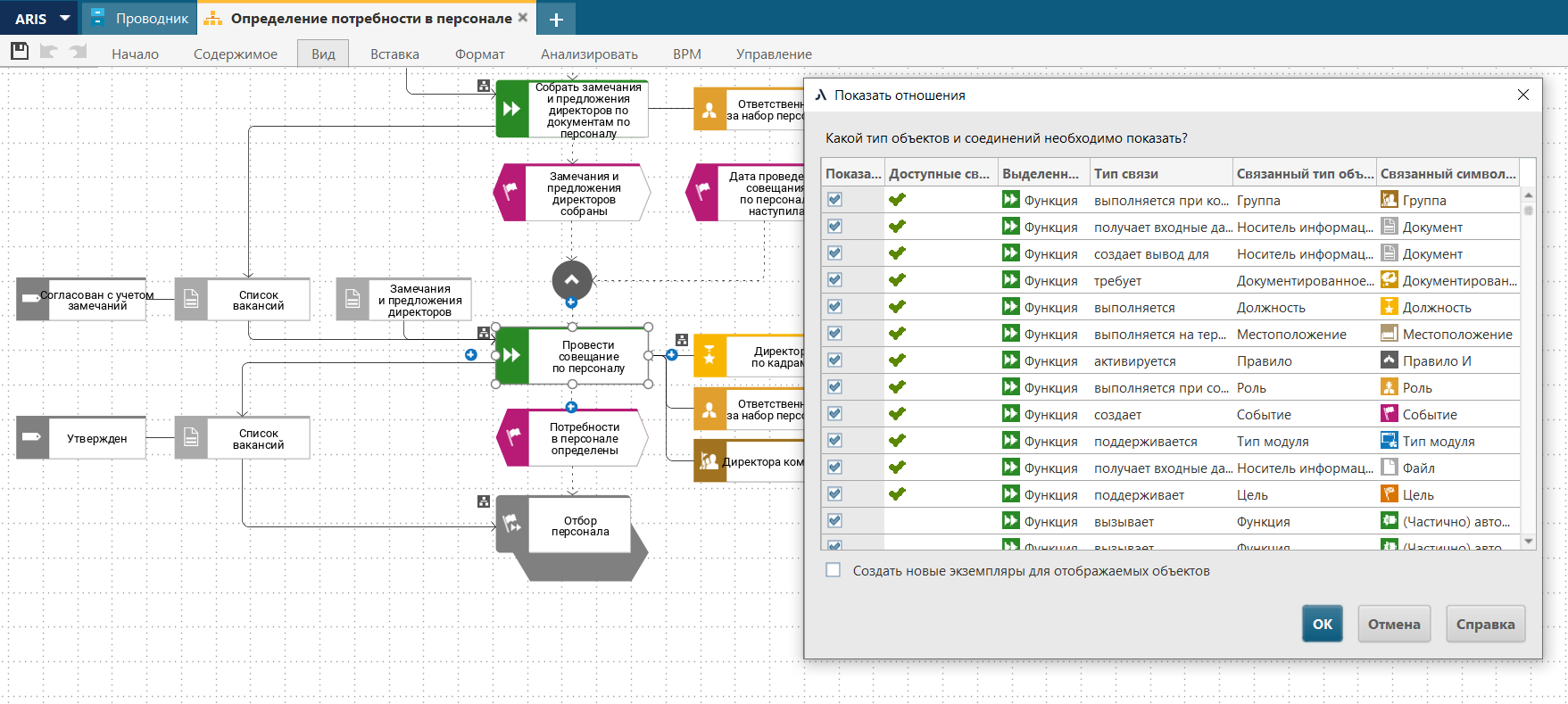Enable 'Создать новые экземпляры' checkbox
The height and width of the screenshot is (704, 1568).
[834, 570]
